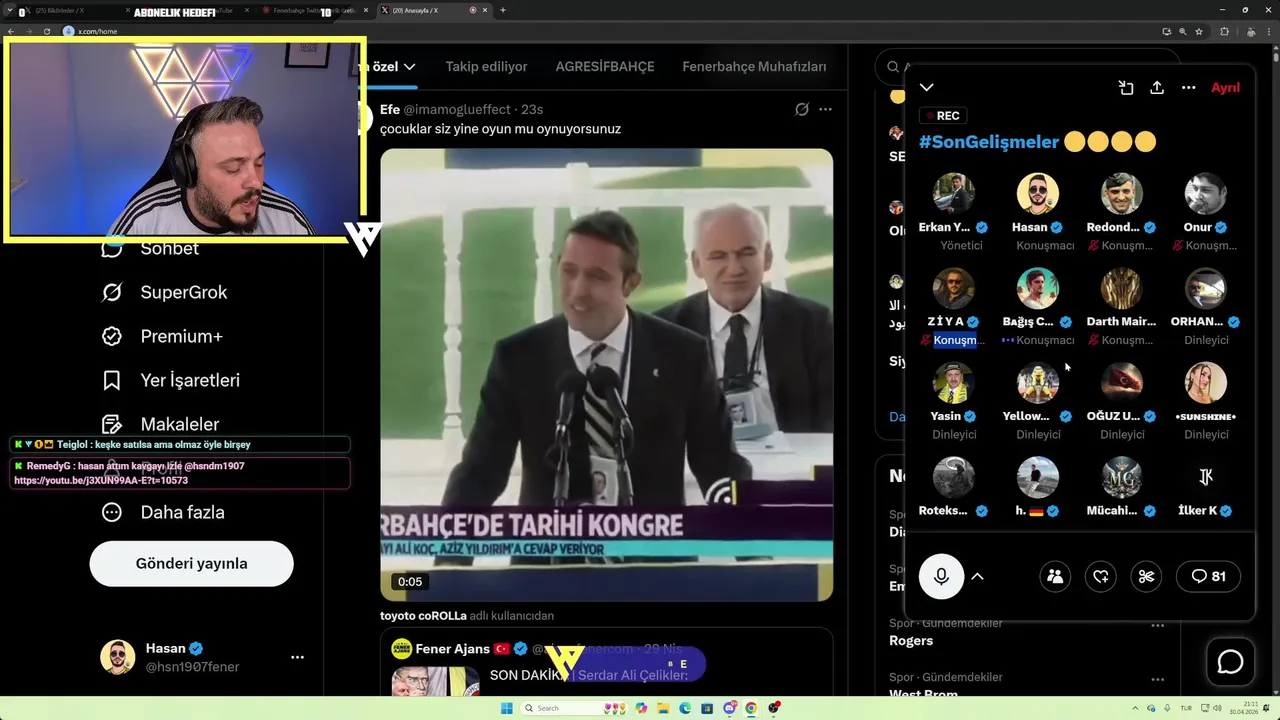The image size is (1280, 720).
Task: Select OĞUZ U... listener avatar
Action: point(1122,383)
